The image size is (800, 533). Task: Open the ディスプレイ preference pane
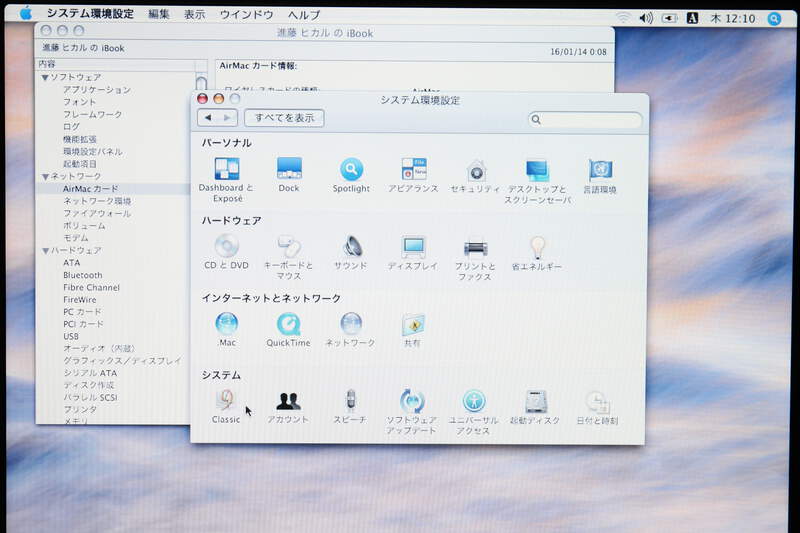pyautogui.click(x=413, y=252)
